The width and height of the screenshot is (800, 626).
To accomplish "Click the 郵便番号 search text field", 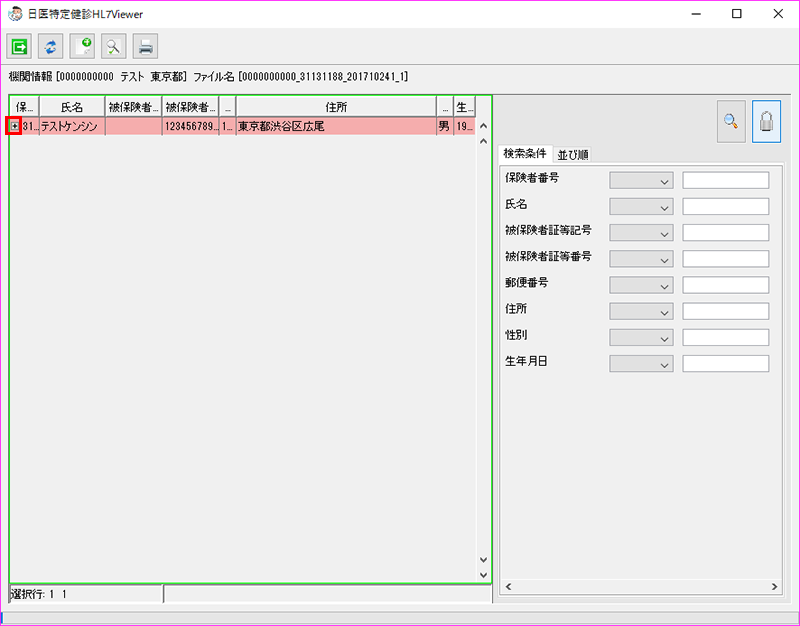I will click(x=725, y=285).
